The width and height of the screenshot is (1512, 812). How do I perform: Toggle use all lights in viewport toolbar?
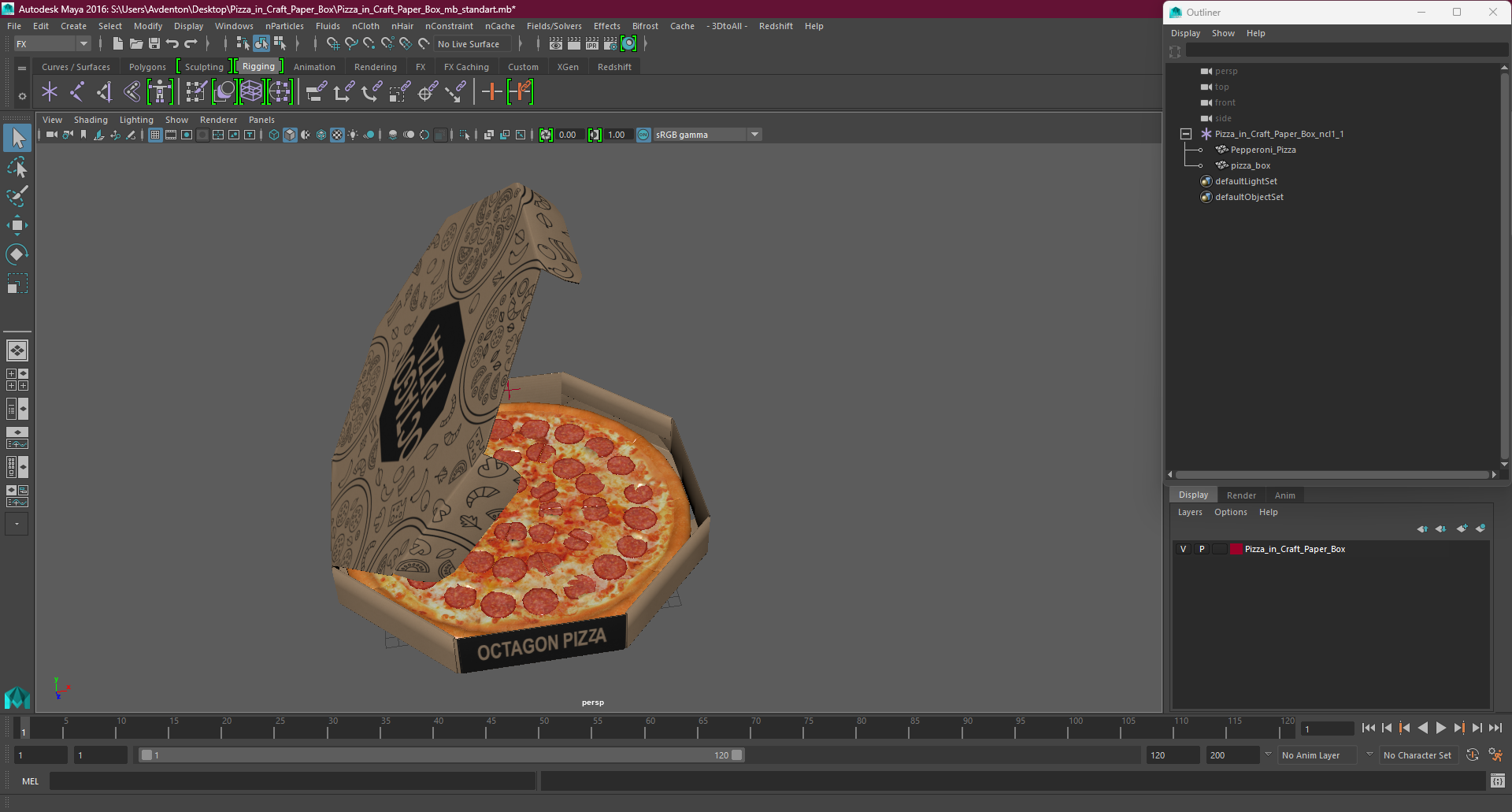point(353,135)
